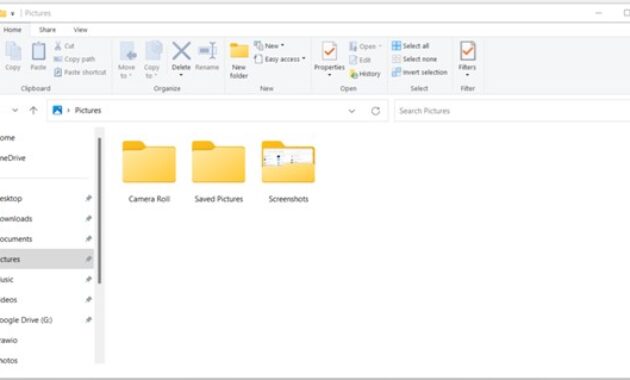Open OneDrive in navigation pane
The image size is (630, 380).
click(x=12, y=158)
